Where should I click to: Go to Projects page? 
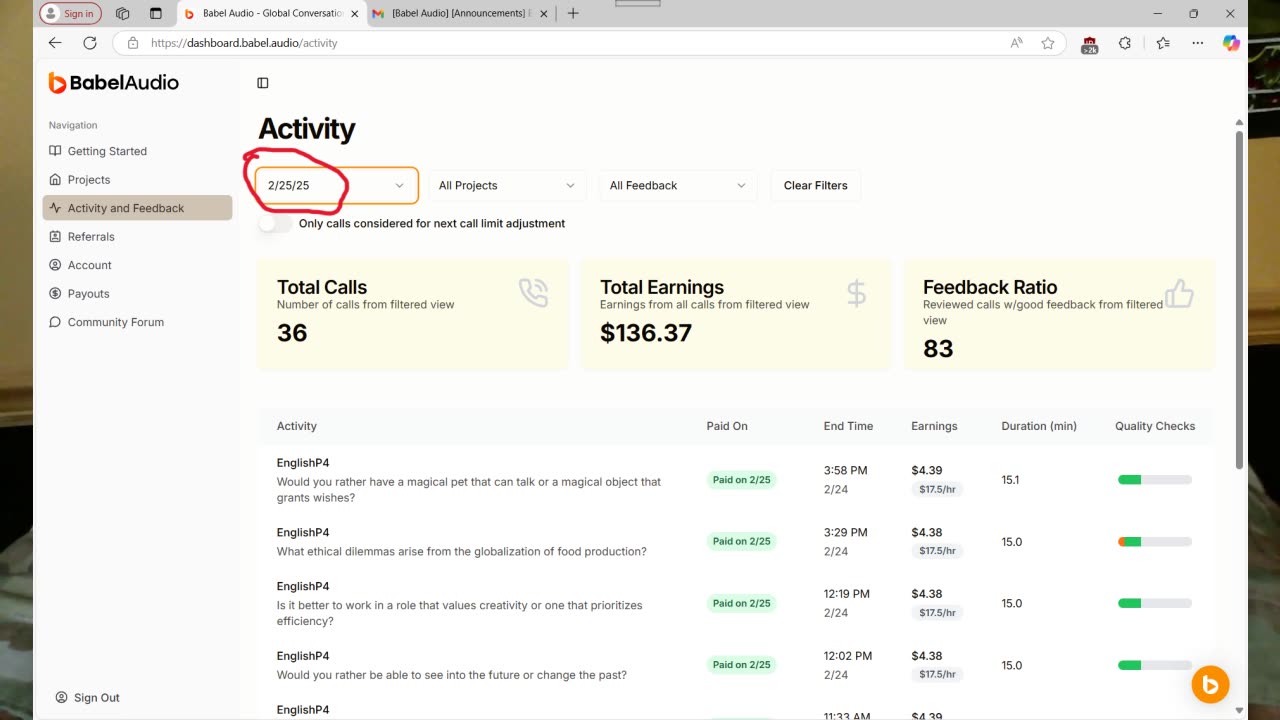pos(89,180)
